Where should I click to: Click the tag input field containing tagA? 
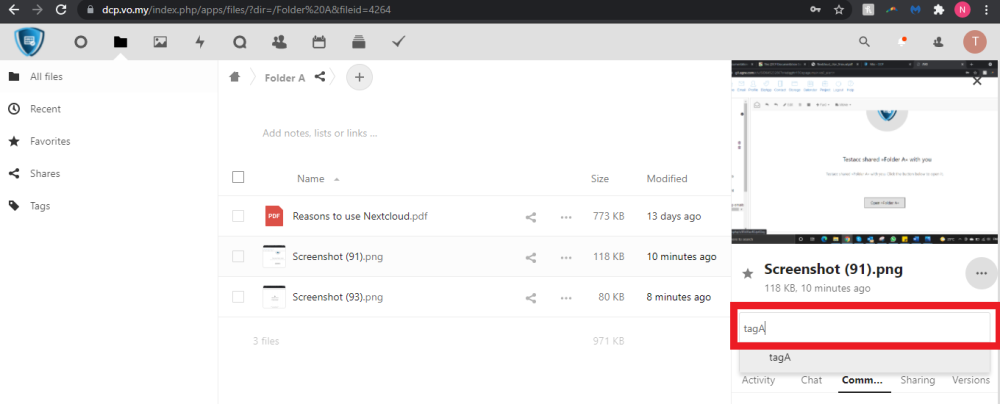tap(864, 328)
